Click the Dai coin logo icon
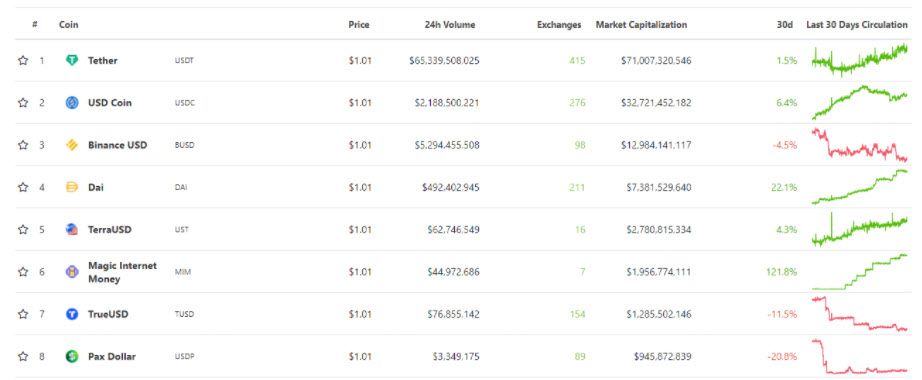This screenshot has width=922, height=380. coord(72,187)
